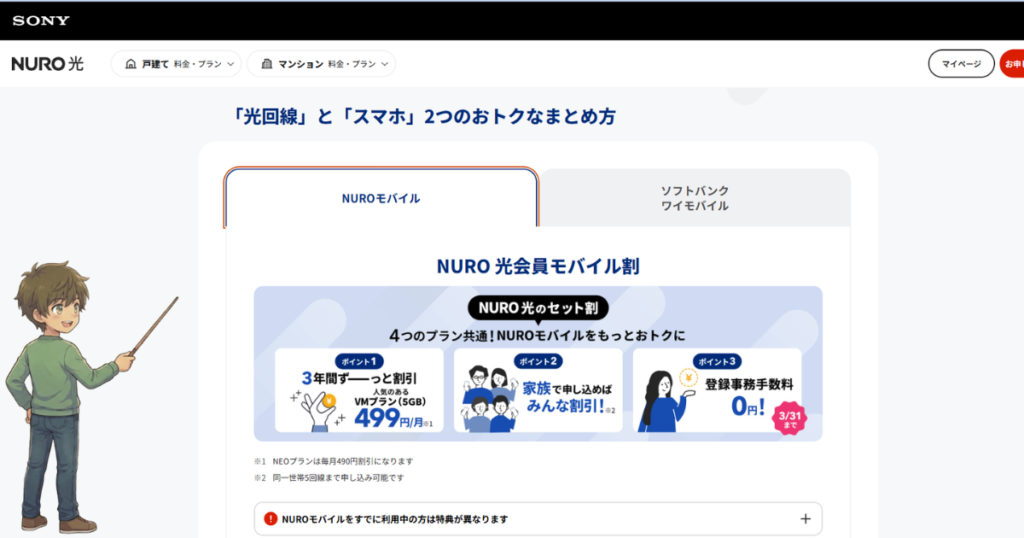Click the woman with yen coin illustration
Viewport: 1024px width, 538px height.
(x=666, y=400)
